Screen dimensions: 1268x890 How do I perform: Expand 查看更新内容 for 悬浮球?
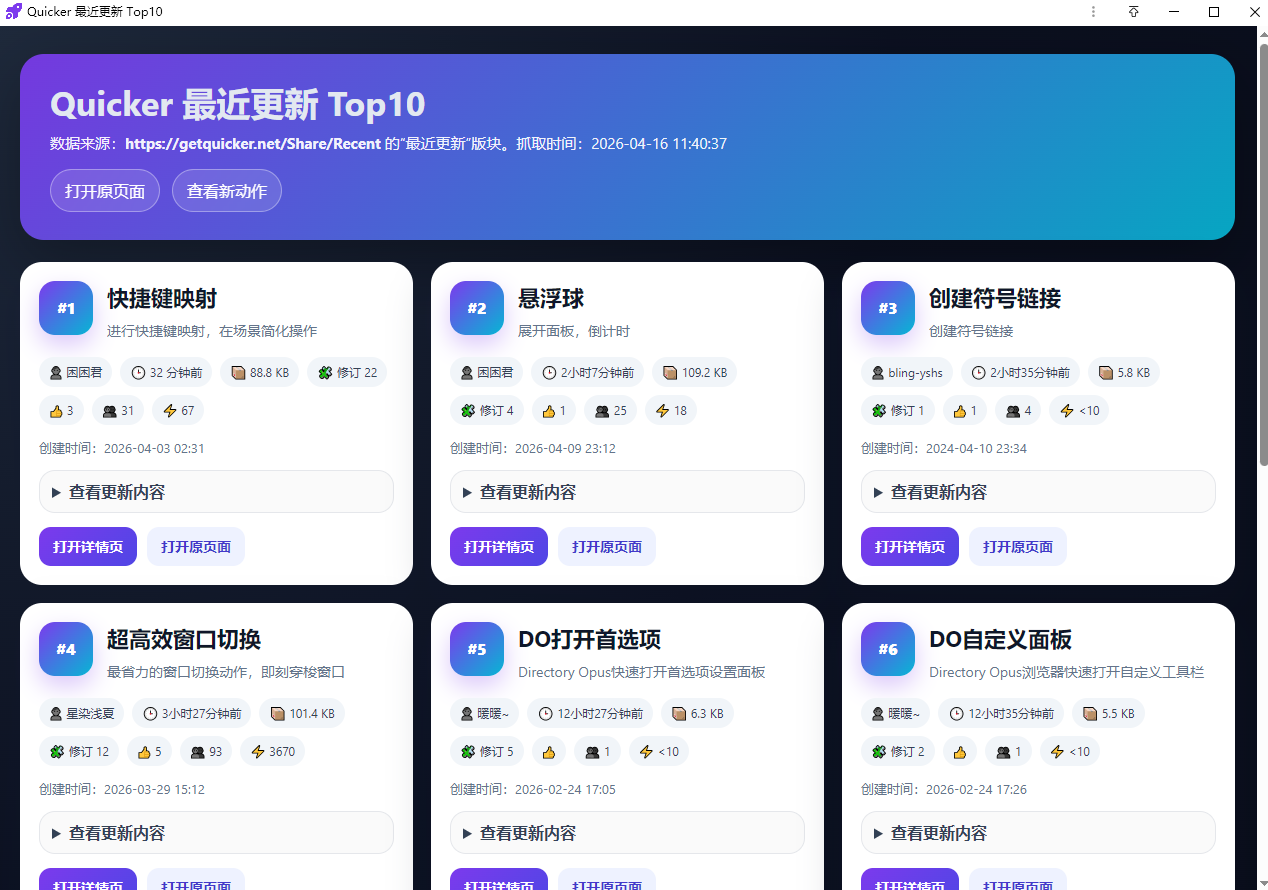pos(627,492)
